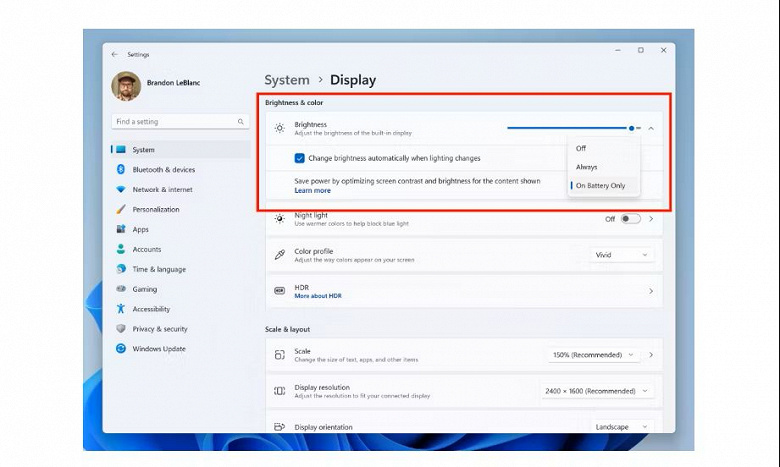The height and width of the screenshot is (467, 780).
Task: Click the back arrow in Settings
Action: point(115,54)
